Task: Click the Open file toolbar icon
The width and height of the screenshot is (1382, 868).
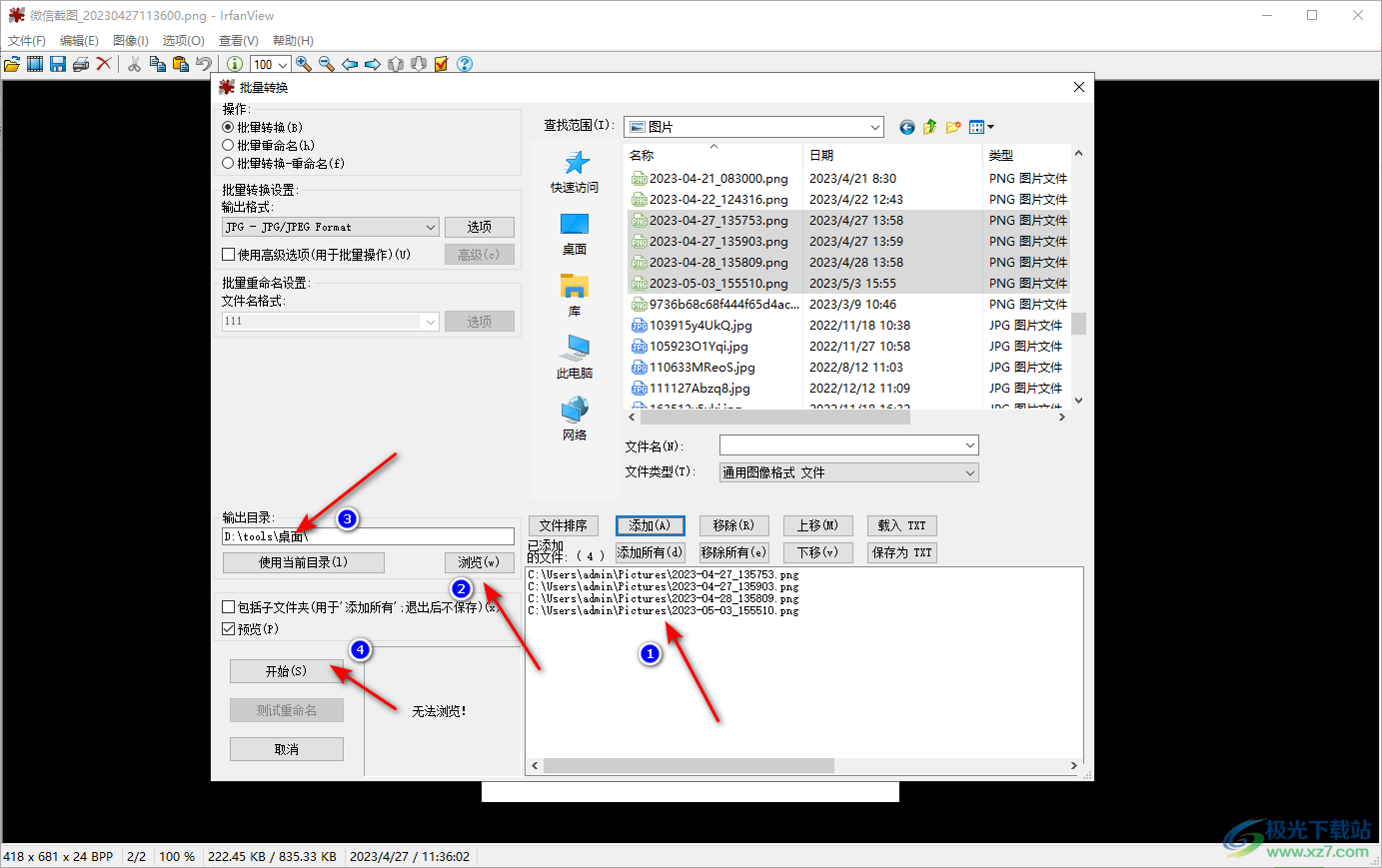Action: 12,64
